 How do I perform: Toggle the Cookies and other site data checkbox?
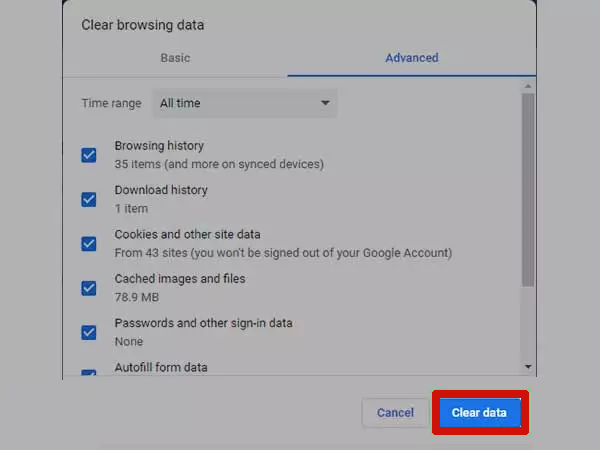pos(89,243)
